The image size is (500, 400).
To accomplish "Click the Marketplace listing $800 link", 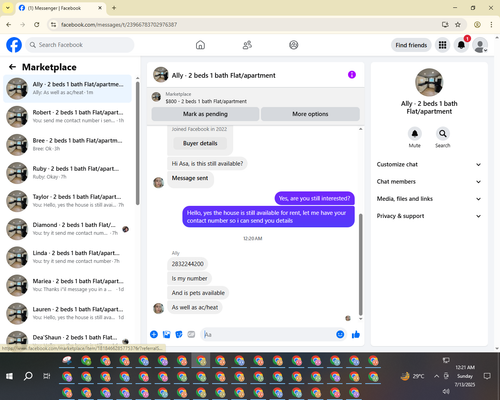I will 206,101.
